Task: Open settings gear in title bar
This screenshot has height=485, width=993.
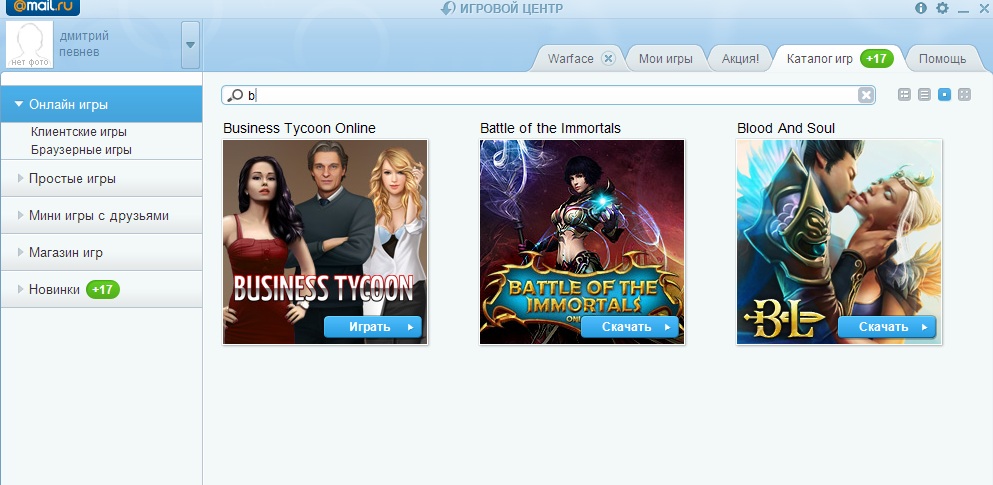Action: (942, 8)
